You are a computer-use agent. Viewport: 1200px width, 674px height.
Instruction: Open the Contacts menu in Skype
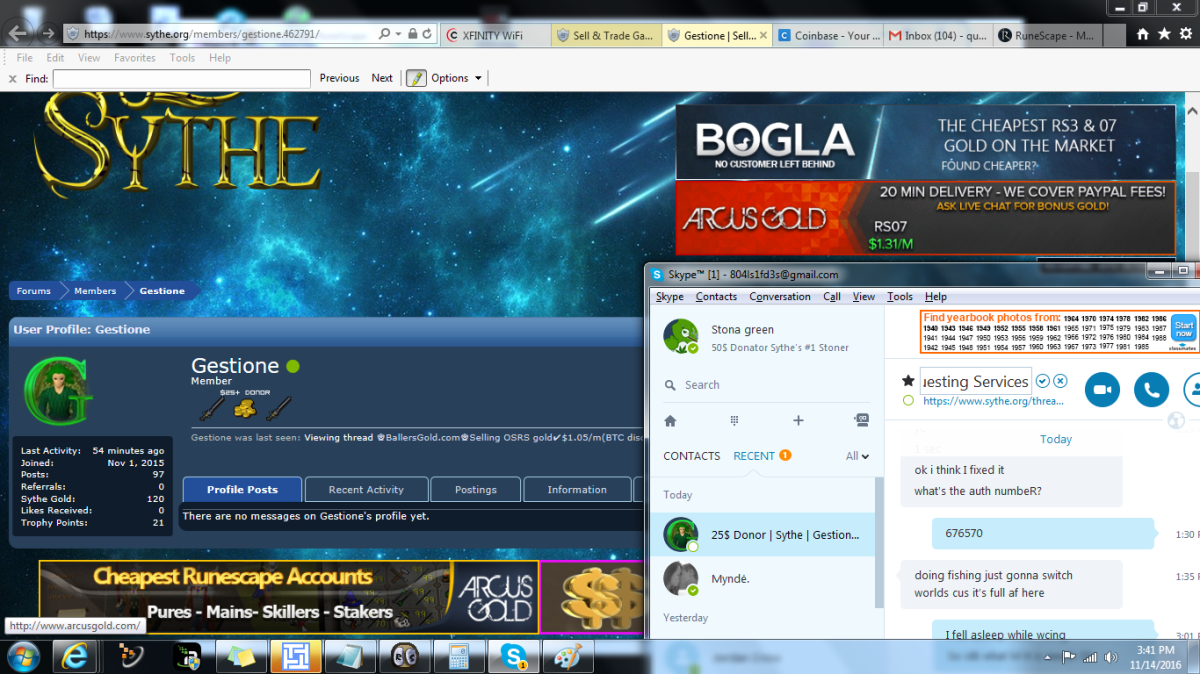tap(716, 297)
